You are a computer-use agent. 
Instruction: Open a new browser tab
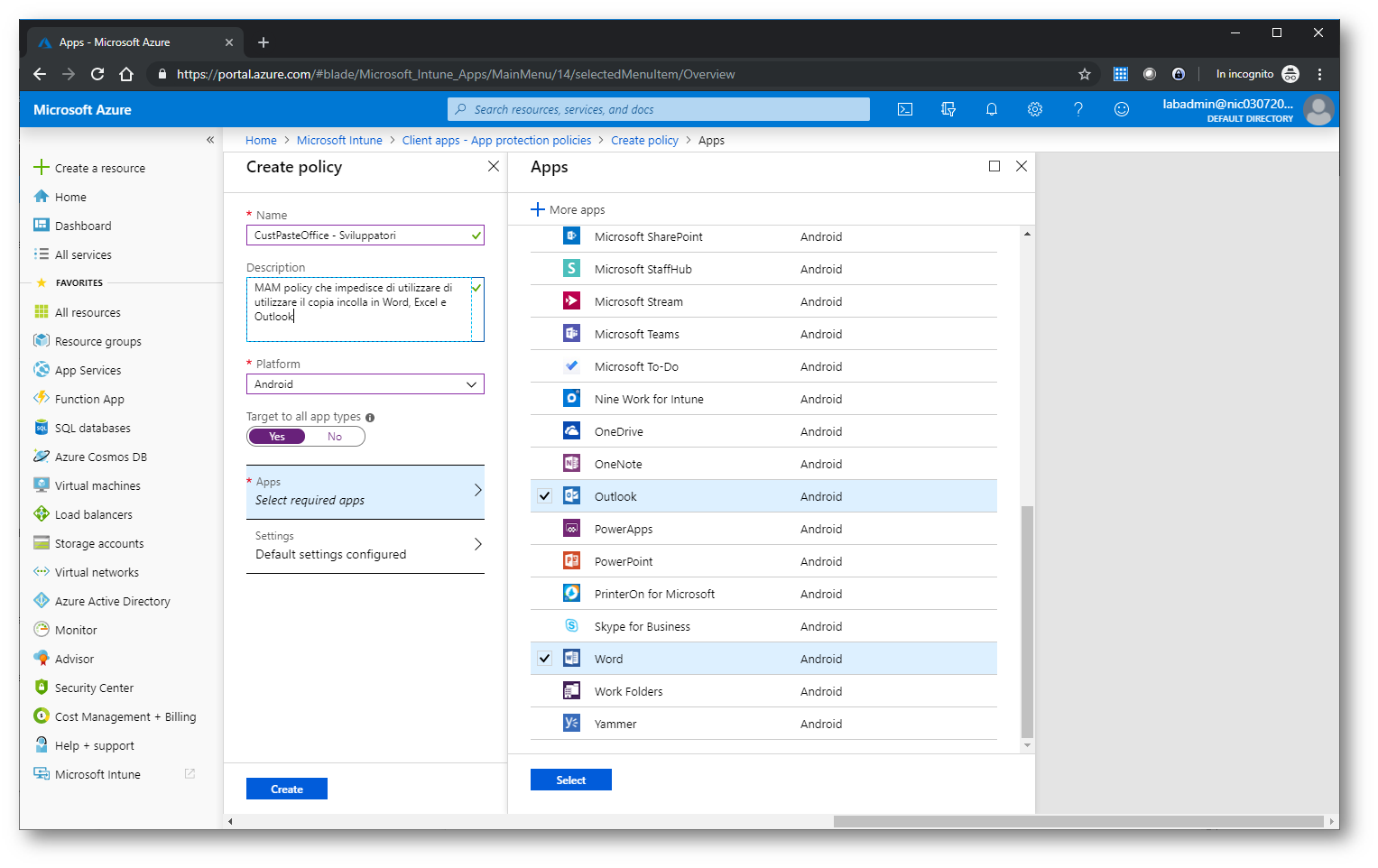pos(264,42)
